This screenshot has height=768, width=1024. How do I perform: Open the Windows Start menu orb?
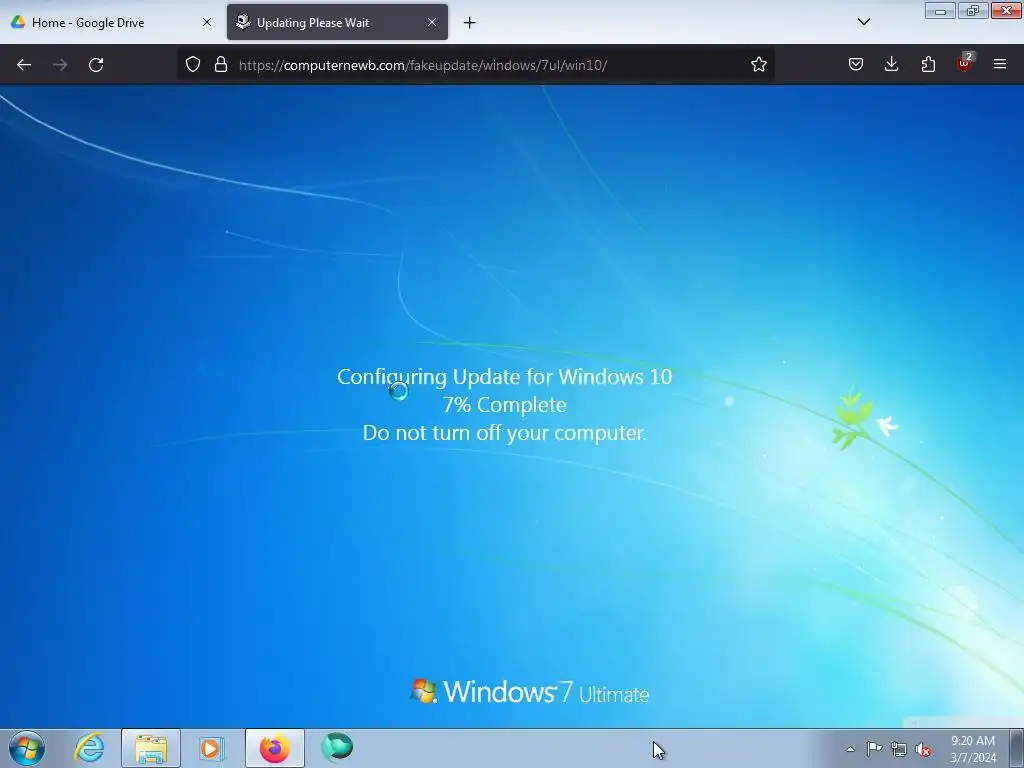tap(27, 748)
